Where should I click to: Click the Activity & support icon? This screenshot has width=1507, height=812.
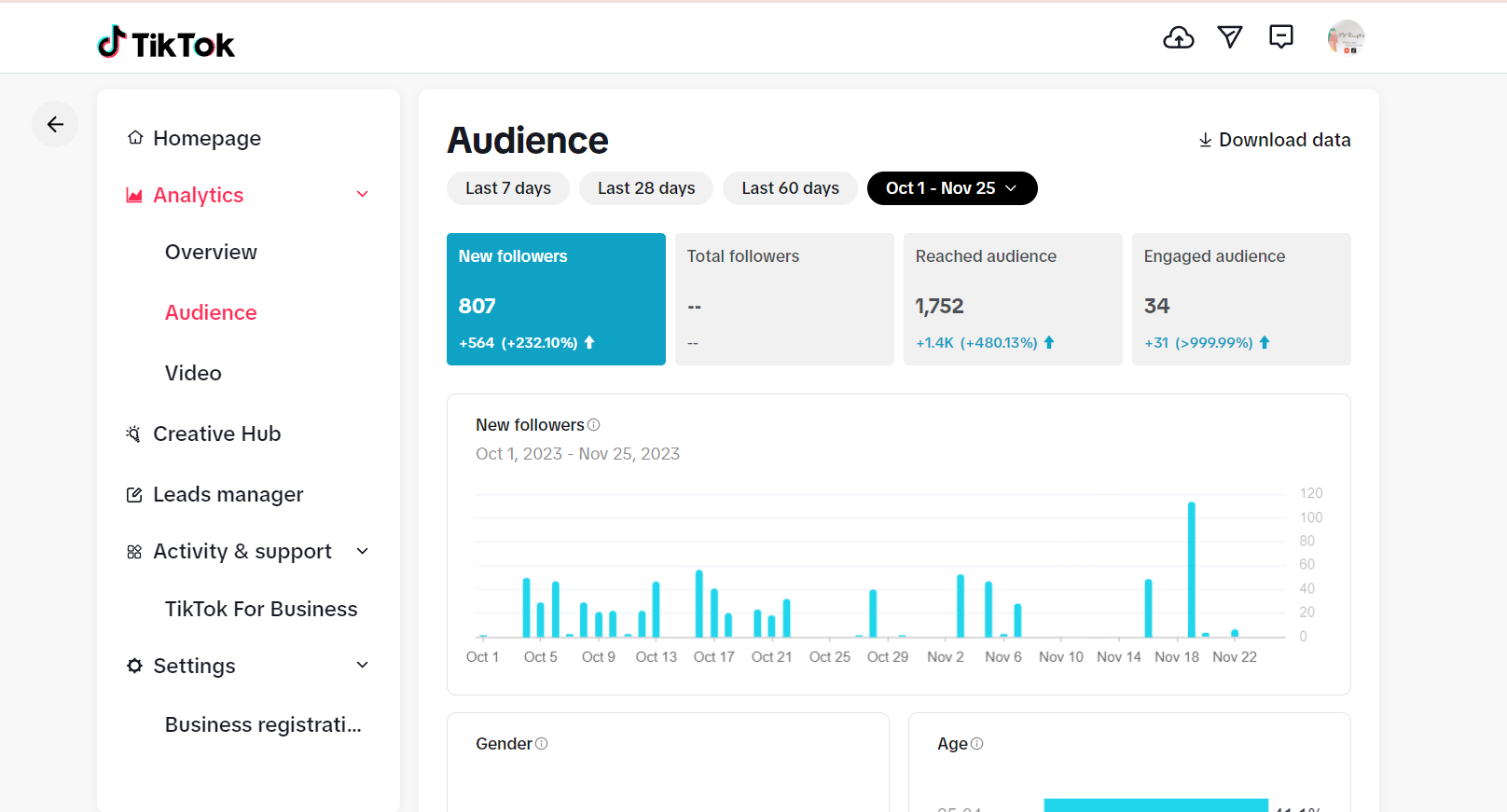click(134, 552)
